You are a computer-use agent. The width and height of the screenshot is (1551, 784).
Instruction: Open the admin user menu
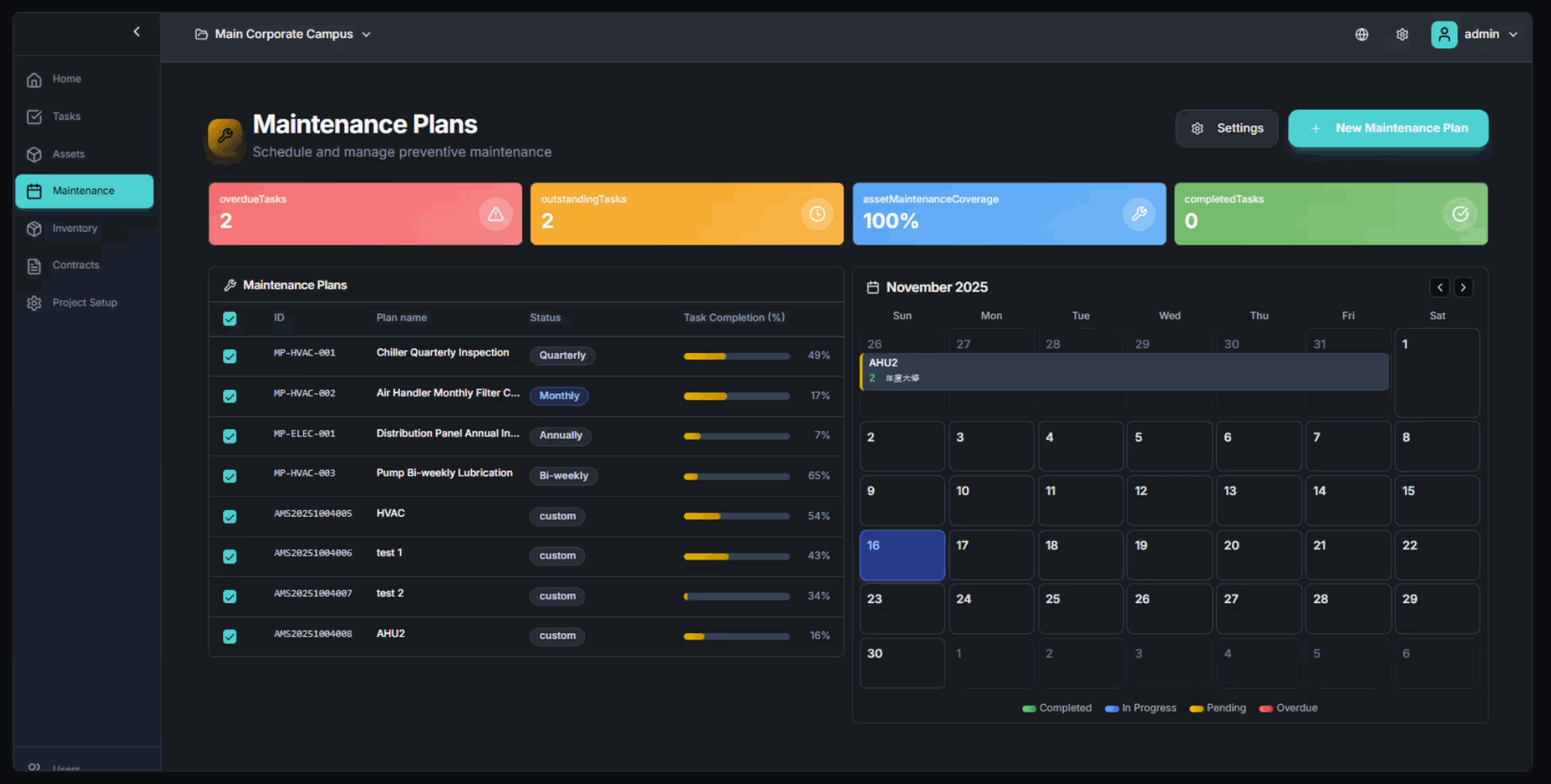click(1474, 34)
